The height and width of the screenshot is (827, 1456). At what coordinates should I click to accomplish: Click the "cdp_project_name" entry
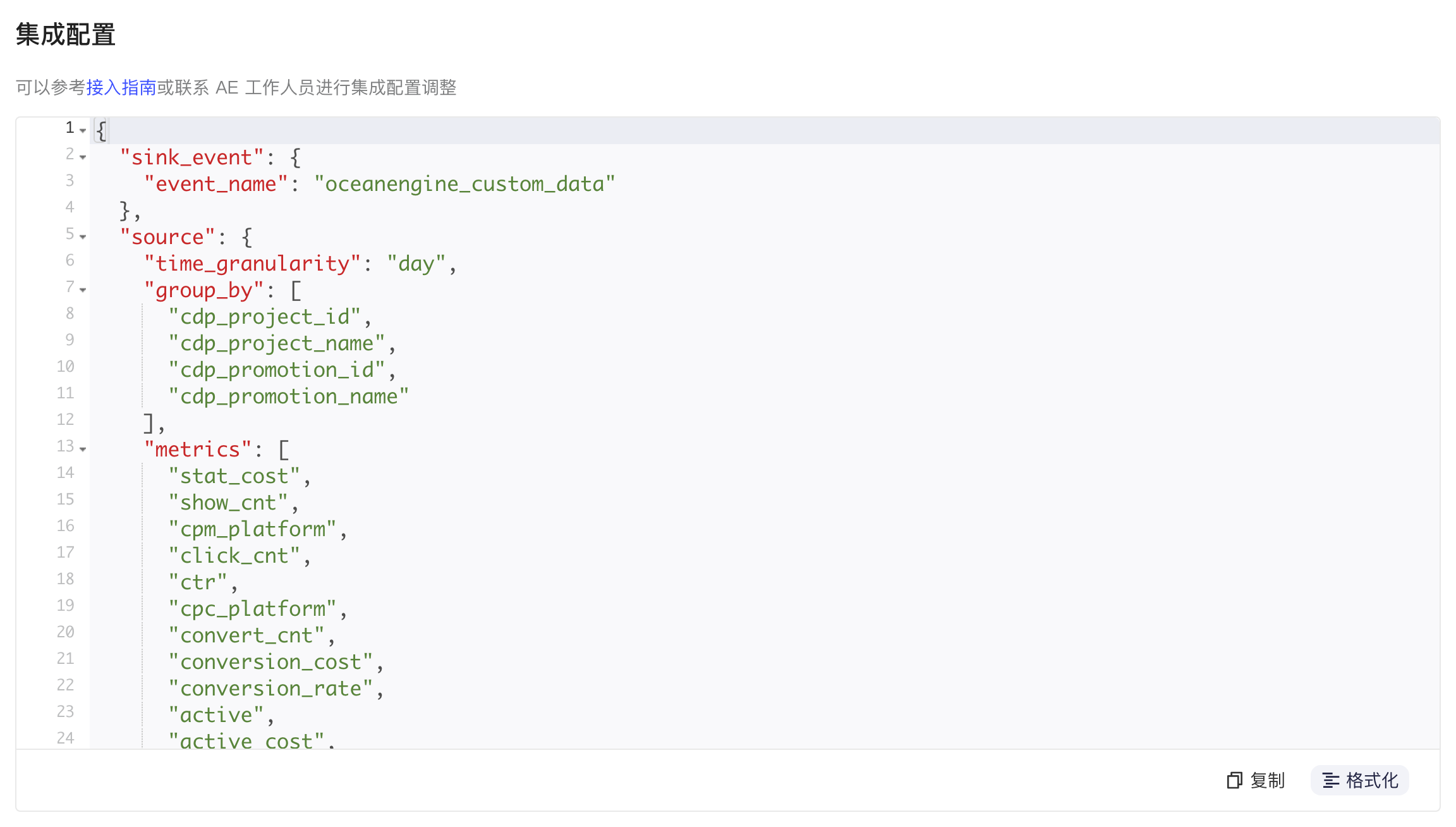click(x=276, y=343)
